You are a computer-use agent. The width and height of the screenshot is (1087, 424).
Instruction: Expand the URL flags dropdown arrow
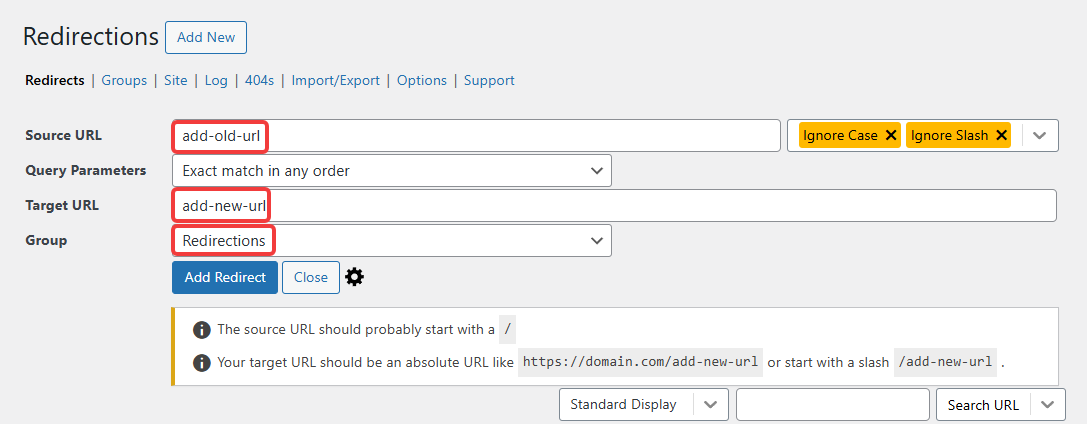point(1039,136)
